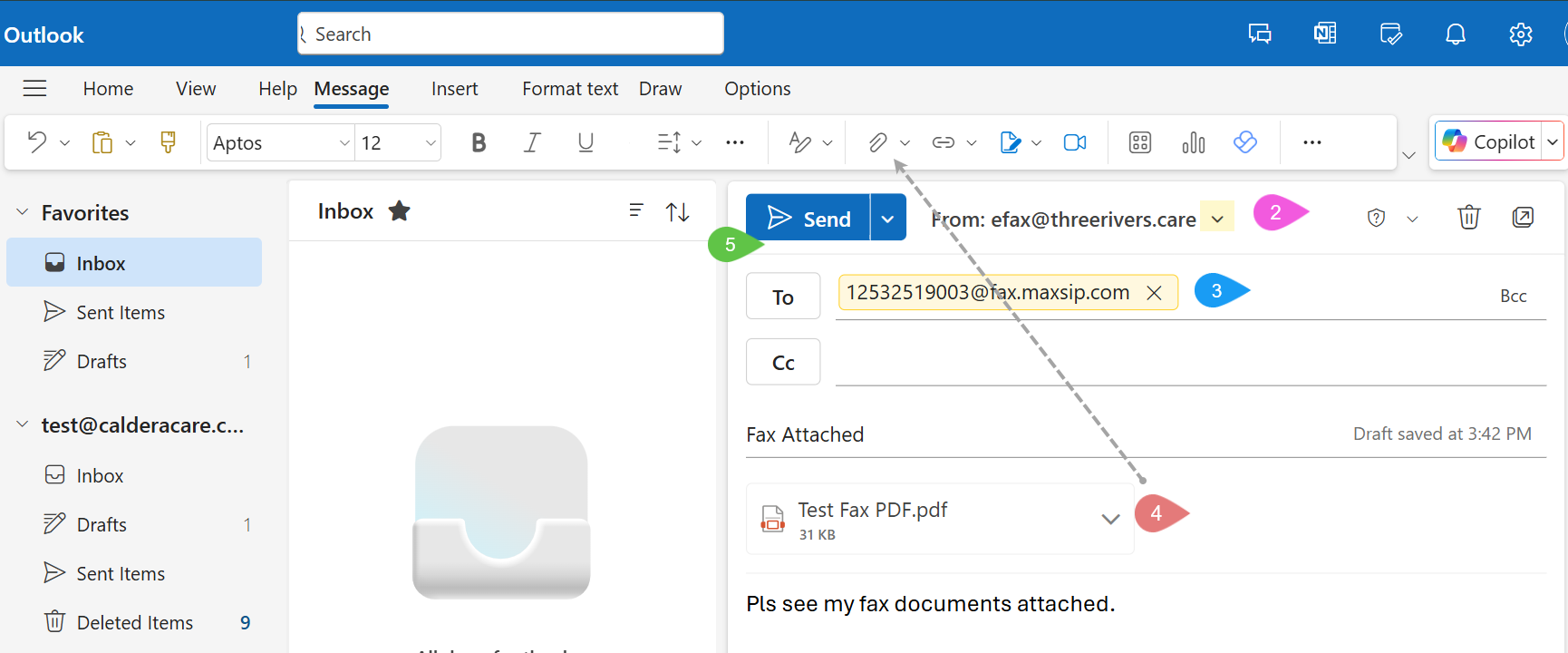The width and height of the screenshot is (1568, 653).
Task: Open the font size 12 dropdown
Action: [x=431, y=142]
